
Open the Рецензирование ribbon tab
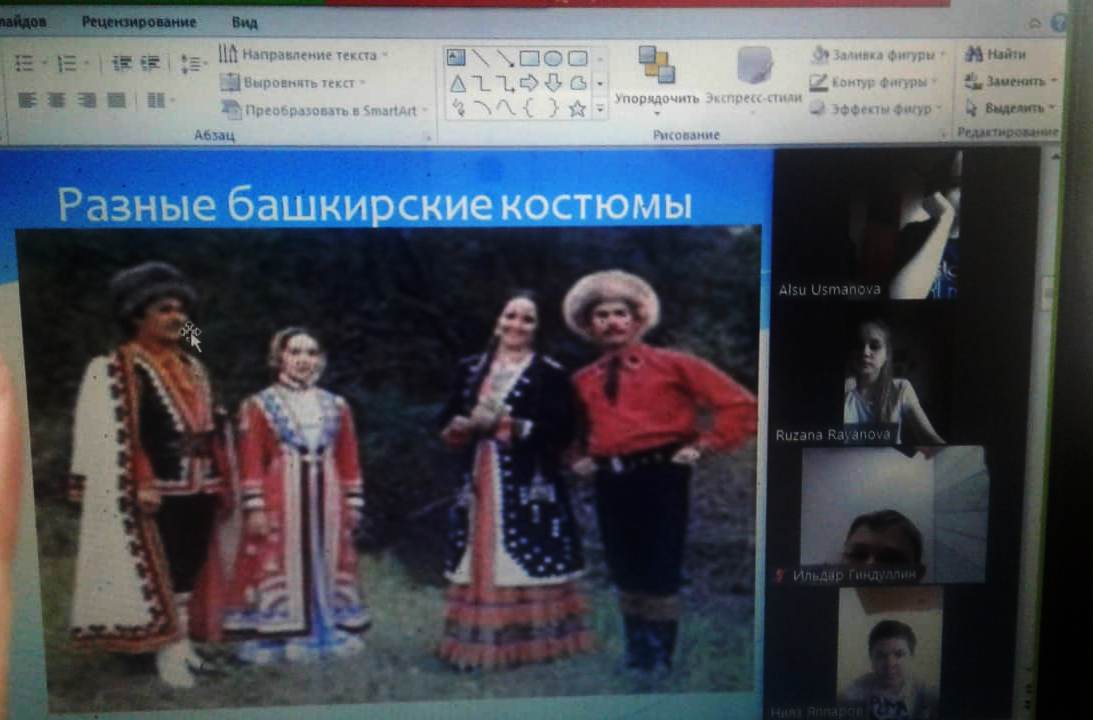[x=139, y=22]
